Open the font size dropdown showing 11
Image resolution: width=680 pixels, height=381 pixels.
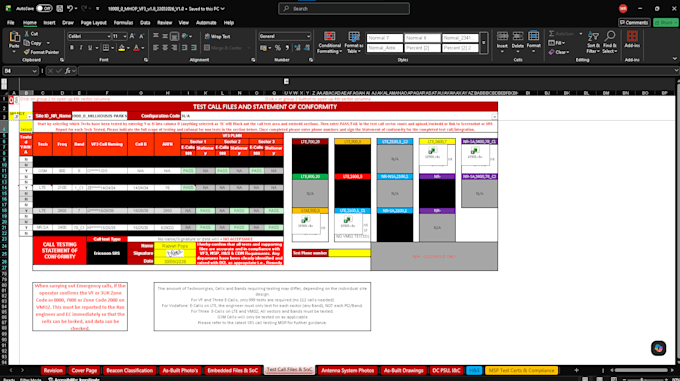click(x=125, y=36)
